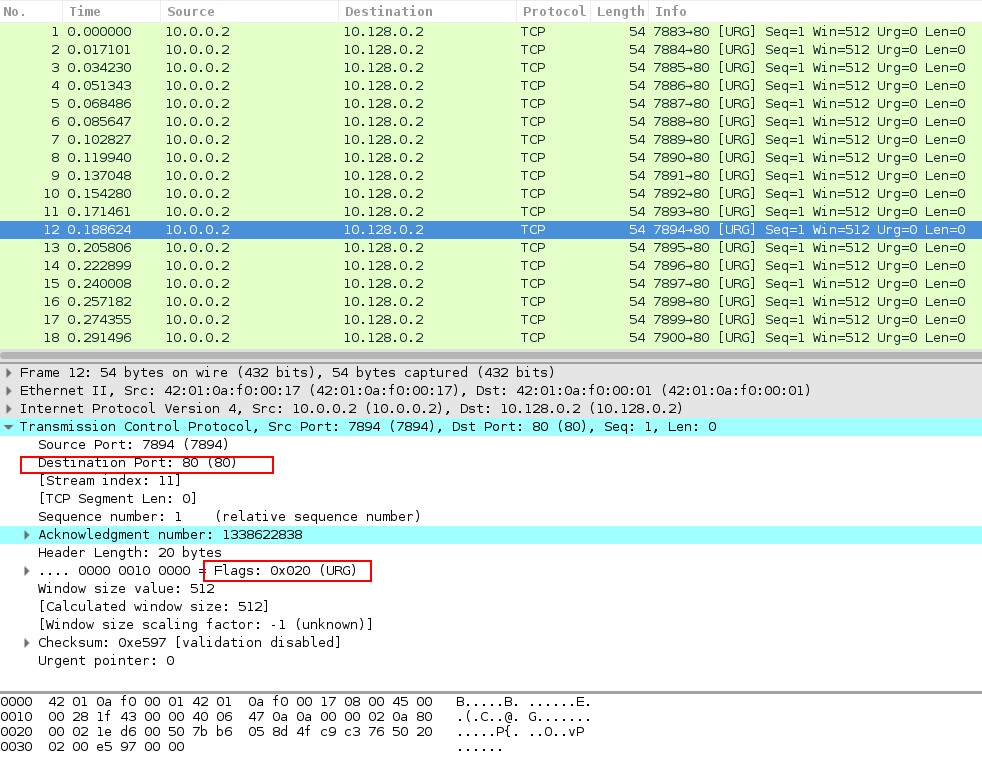This screenshot has height=771, width=982.
Task: Sort packets by the Info column
Action: pyautogui.click(x=816, y=11)
